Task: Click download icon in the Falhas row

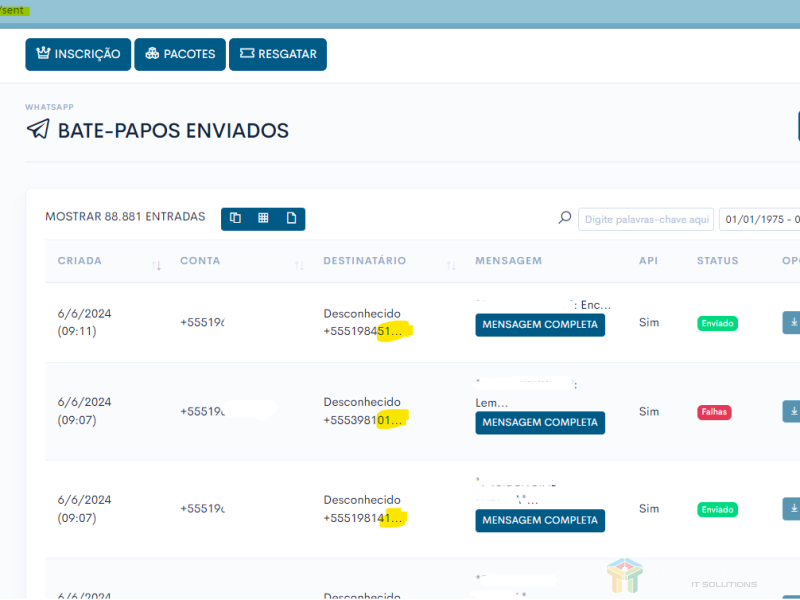Action: pyautogui.click(x=792, y=411)
